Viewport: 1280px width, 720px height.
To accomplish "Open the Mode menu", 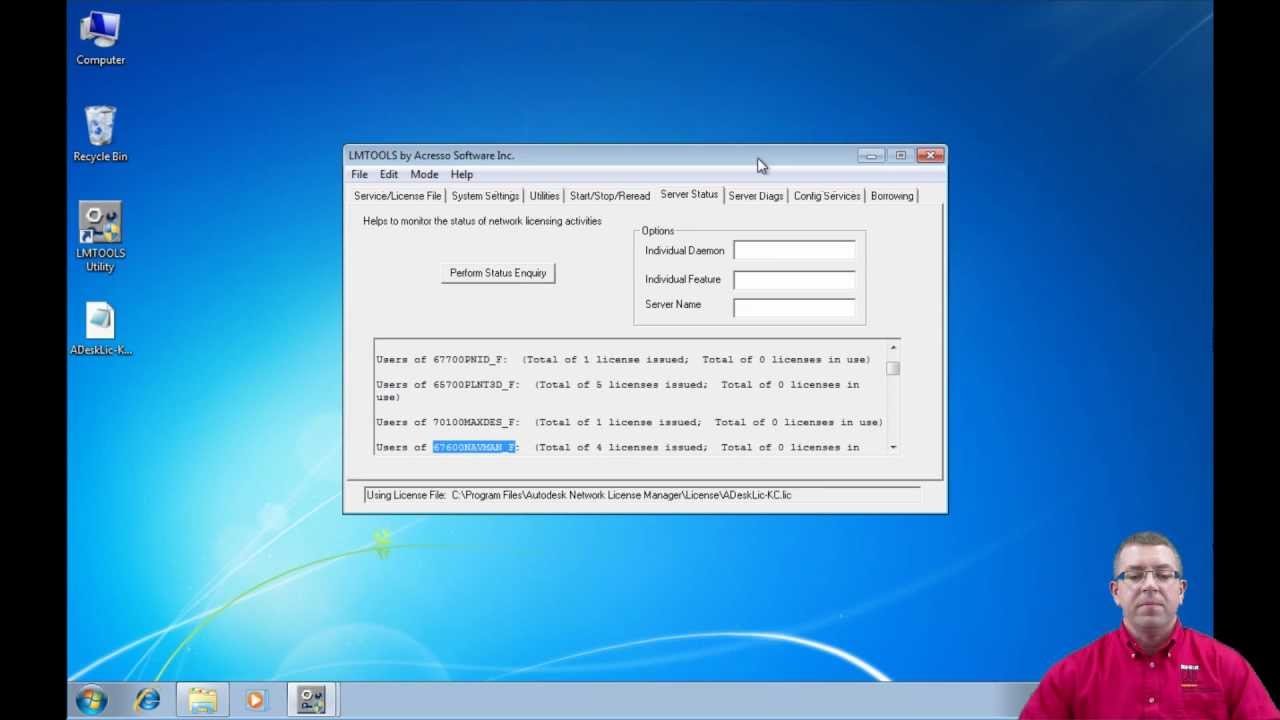I will [424, 174].
